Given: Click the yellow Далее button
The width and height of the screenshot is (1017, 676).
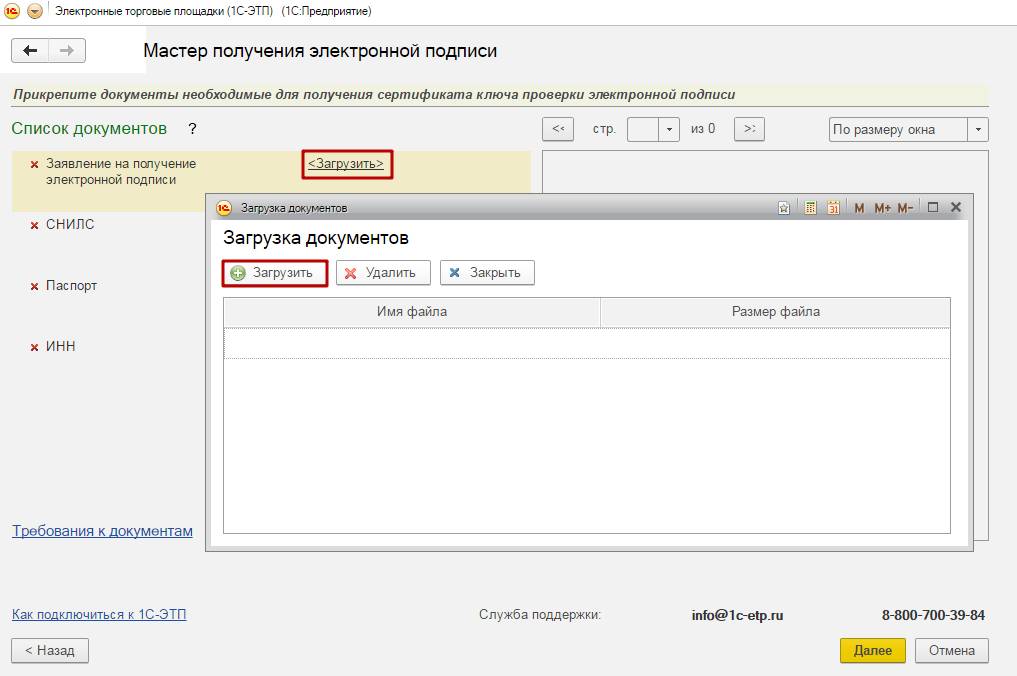Looking at the screenshot, I should [872, 650].
